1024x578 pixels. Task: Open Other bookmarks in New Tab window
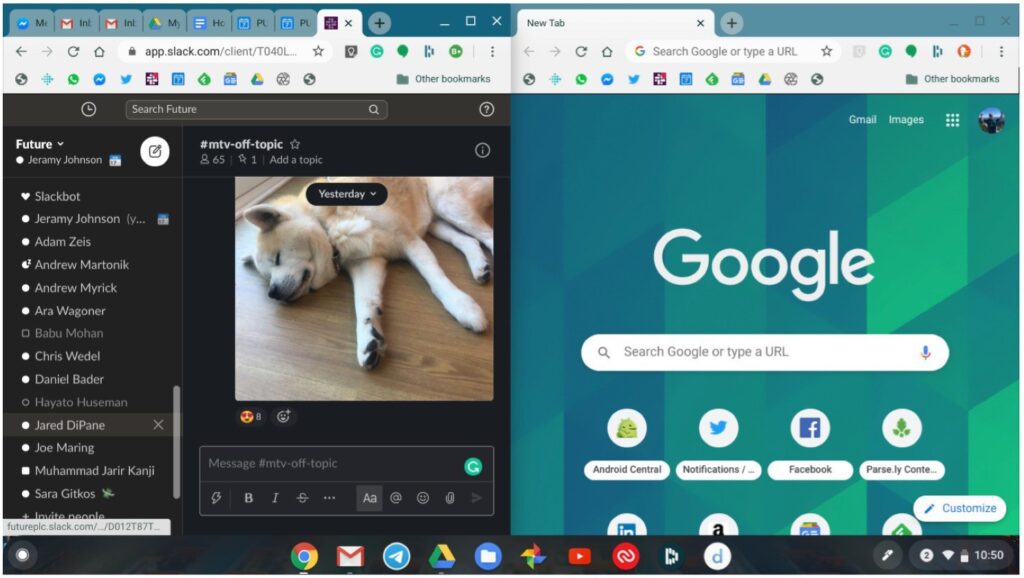[952, 79]
